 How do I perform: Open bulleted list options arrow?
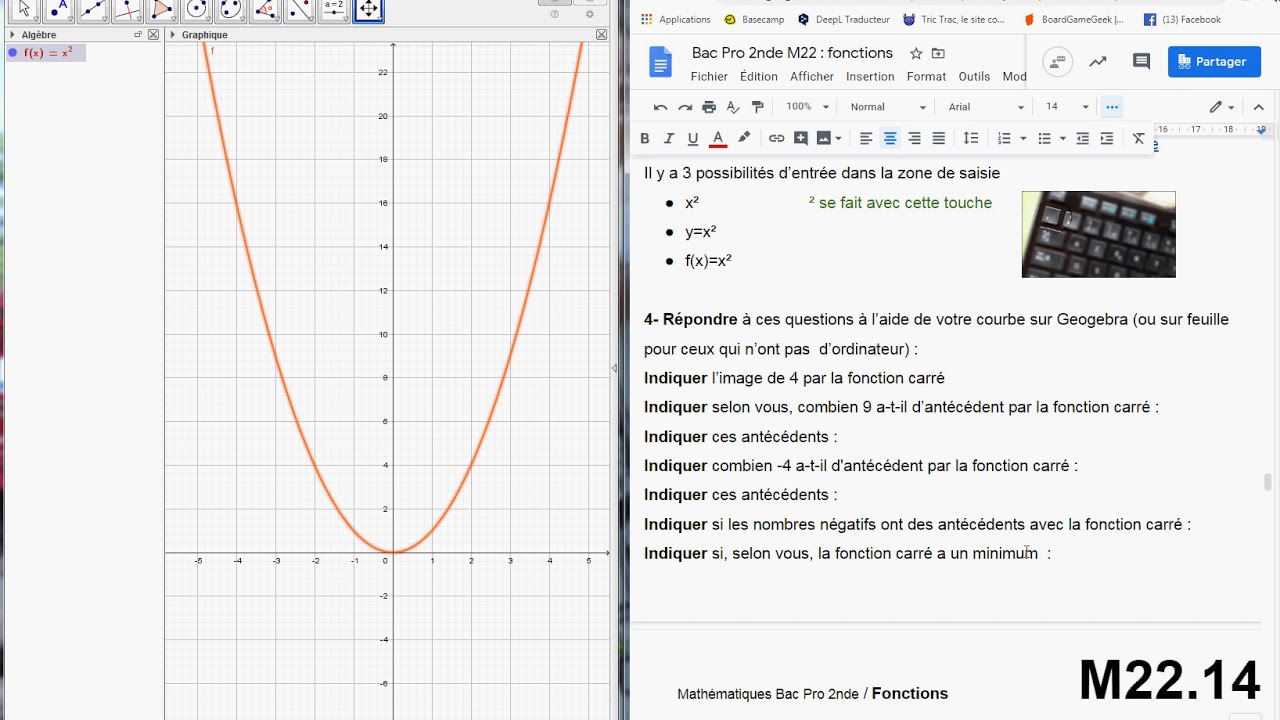pyautogui.click(x=1063, y=138)
